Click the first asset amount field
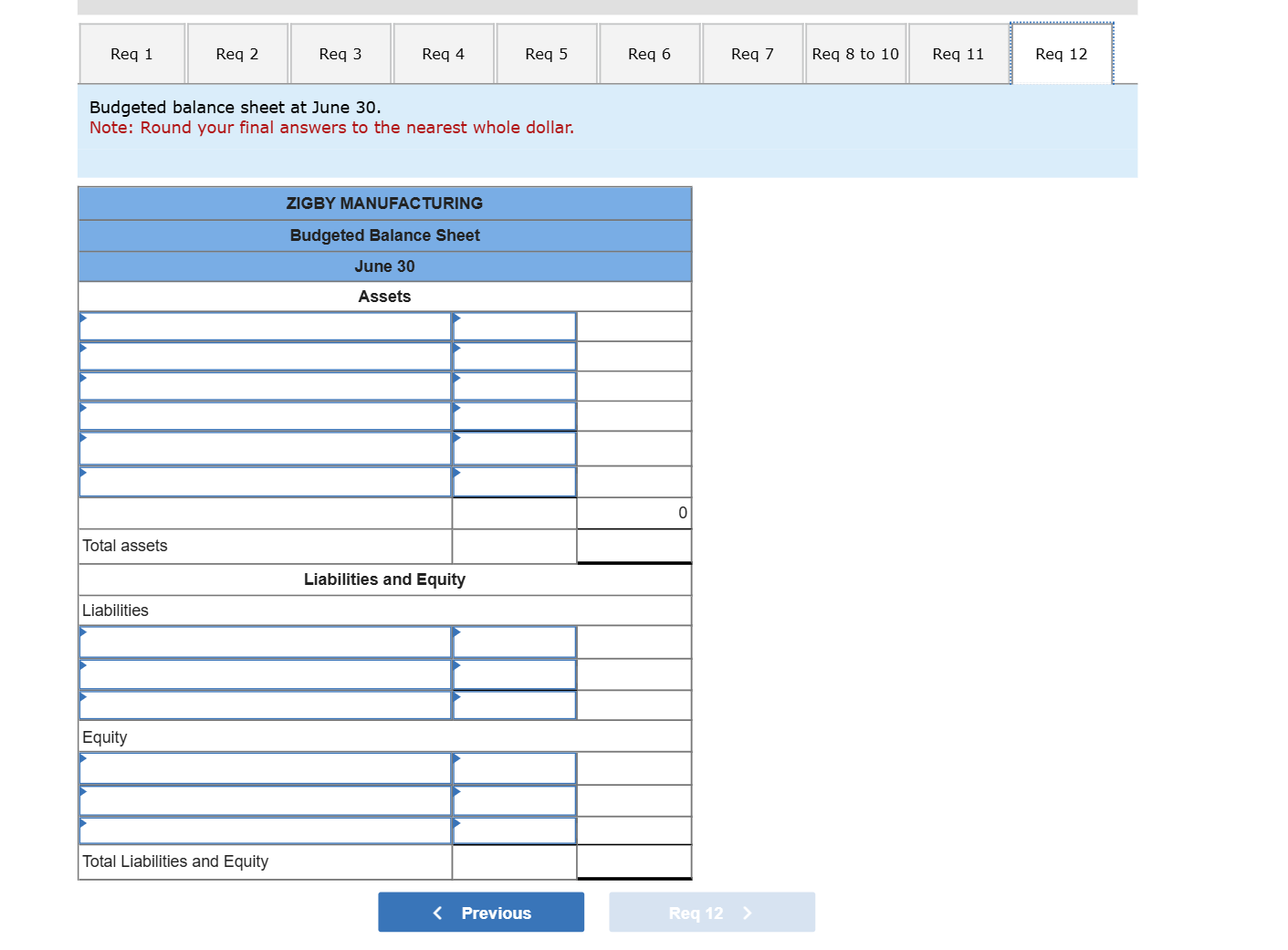Image resolution: width=1288 pixels, height=950 pixels. coord(515,327)
